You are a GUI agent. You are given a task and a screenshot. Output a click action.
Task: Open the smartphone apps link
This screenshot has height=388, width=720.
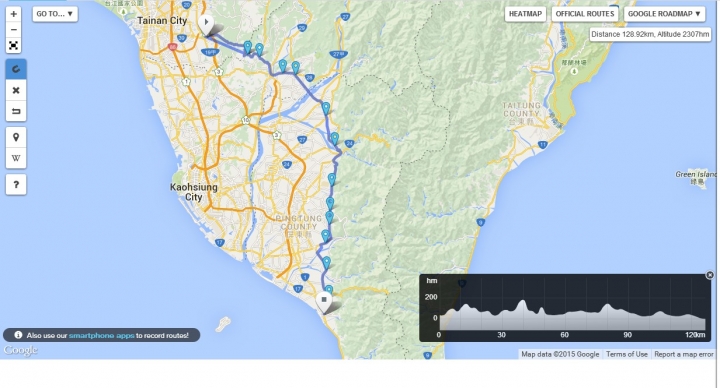pos(101,335)
